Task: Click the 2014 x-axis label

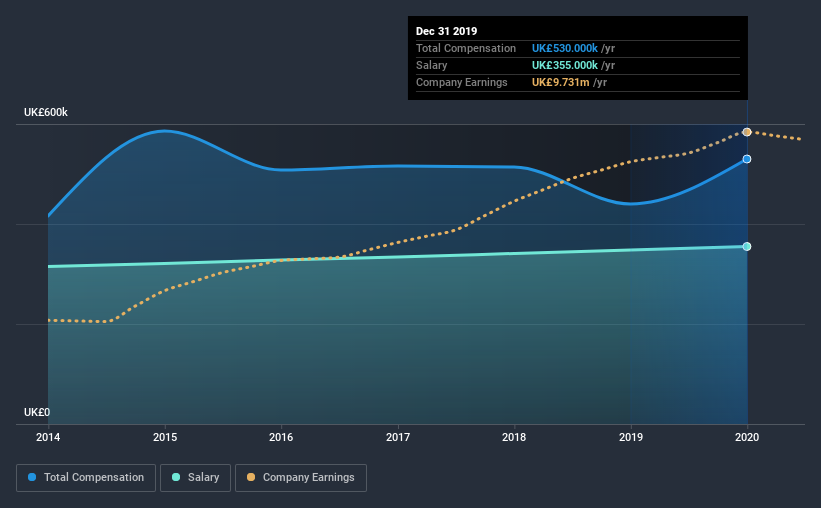Action: click(x=48, y=437)
